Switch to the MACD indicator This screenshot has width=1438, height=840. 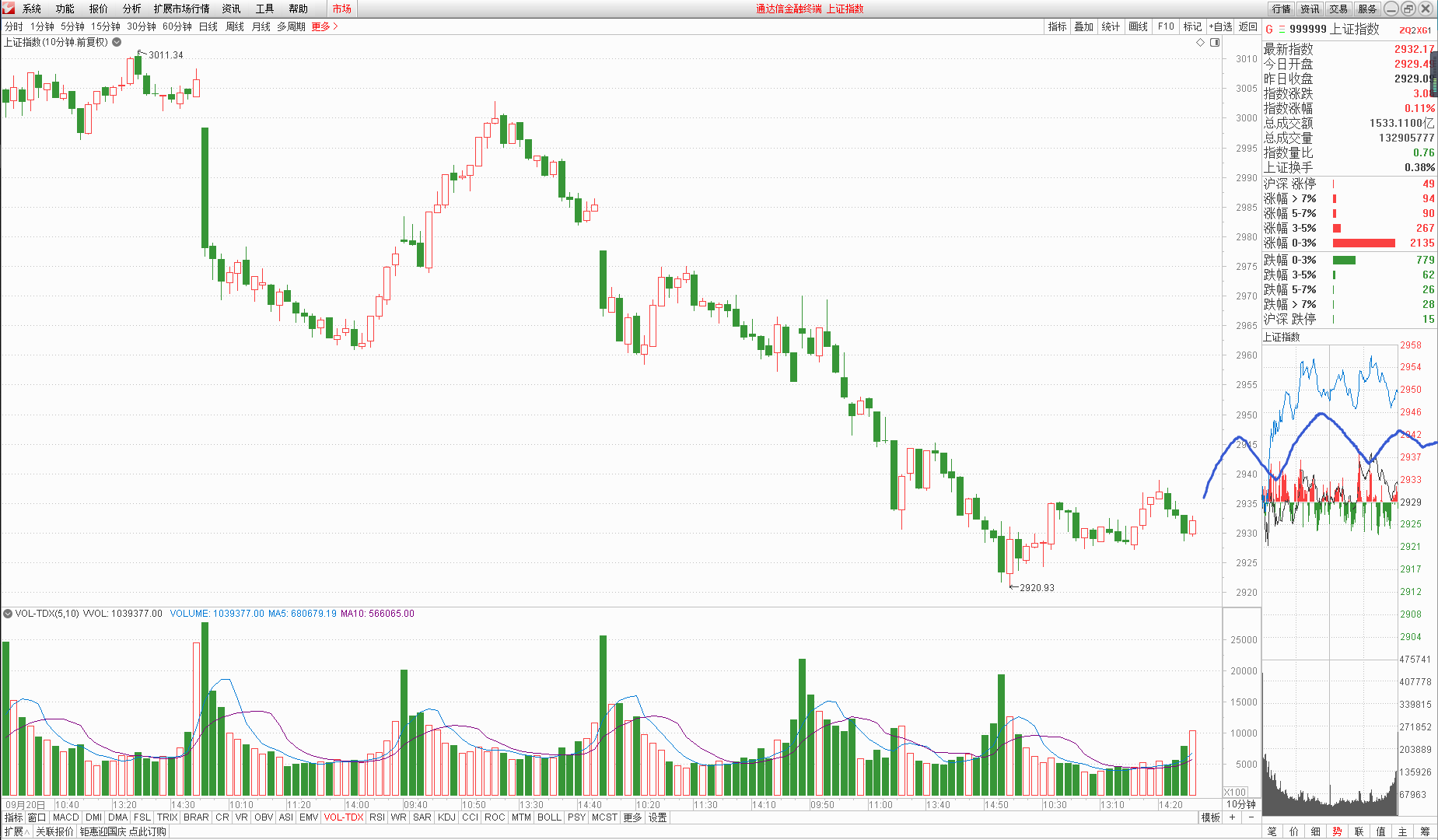(65, 817)
